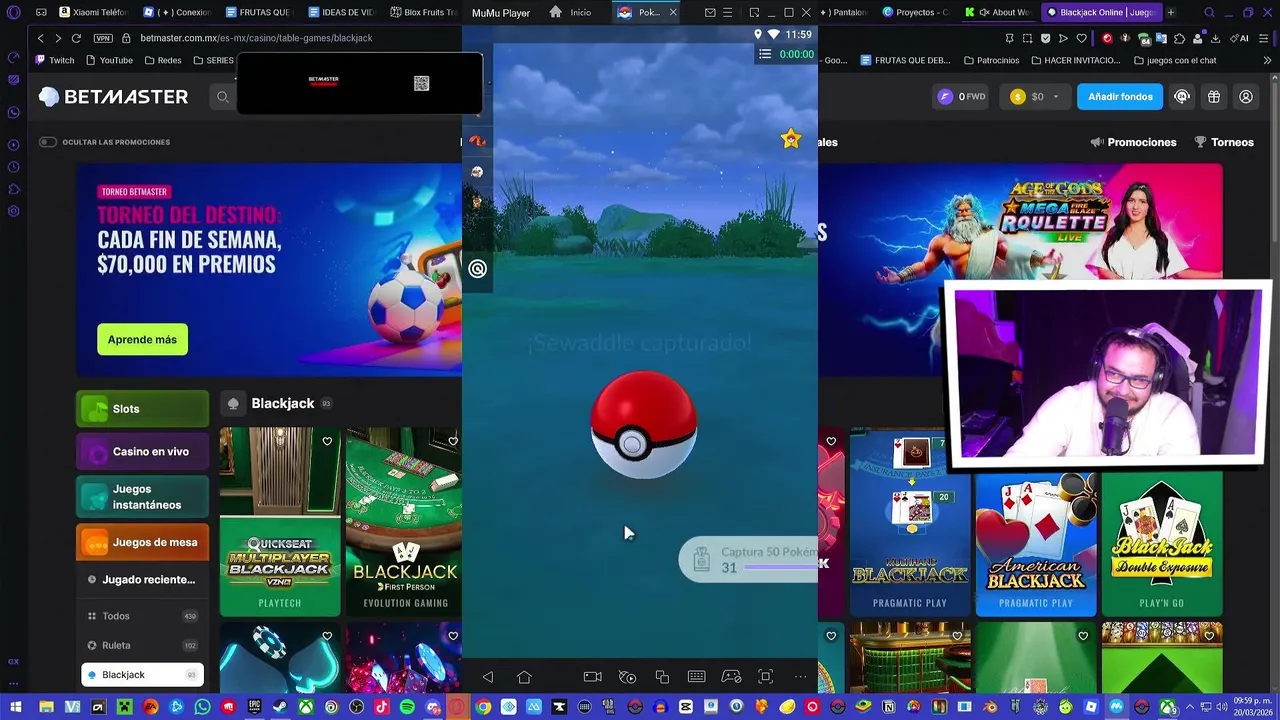Click the Añadir fondos button
Screen dimensions: 1280x720
coord(1120,97)
